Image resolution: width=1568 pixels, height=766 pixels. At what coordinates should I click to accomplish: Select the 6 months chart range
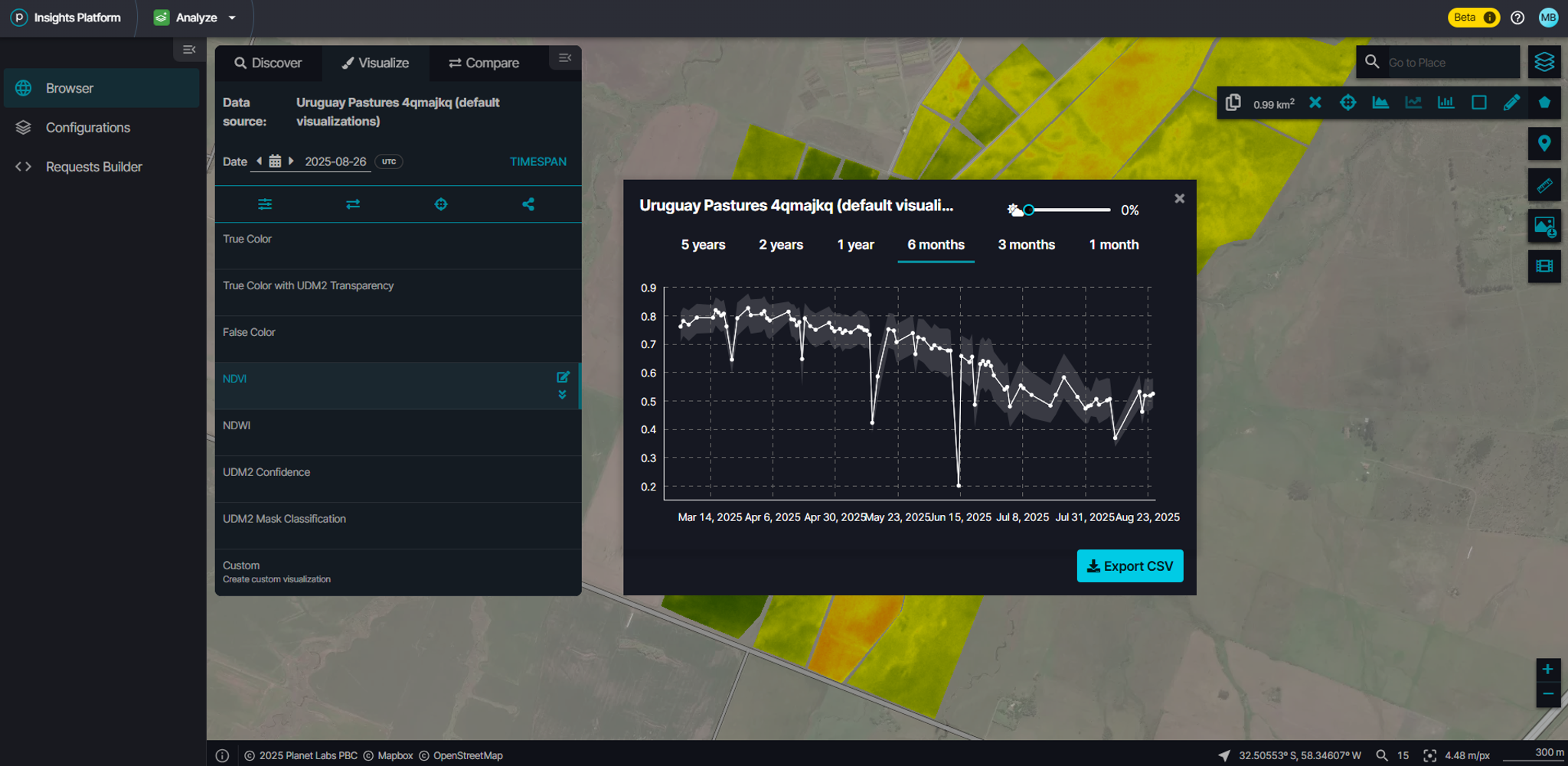click(x=936, y=245)
